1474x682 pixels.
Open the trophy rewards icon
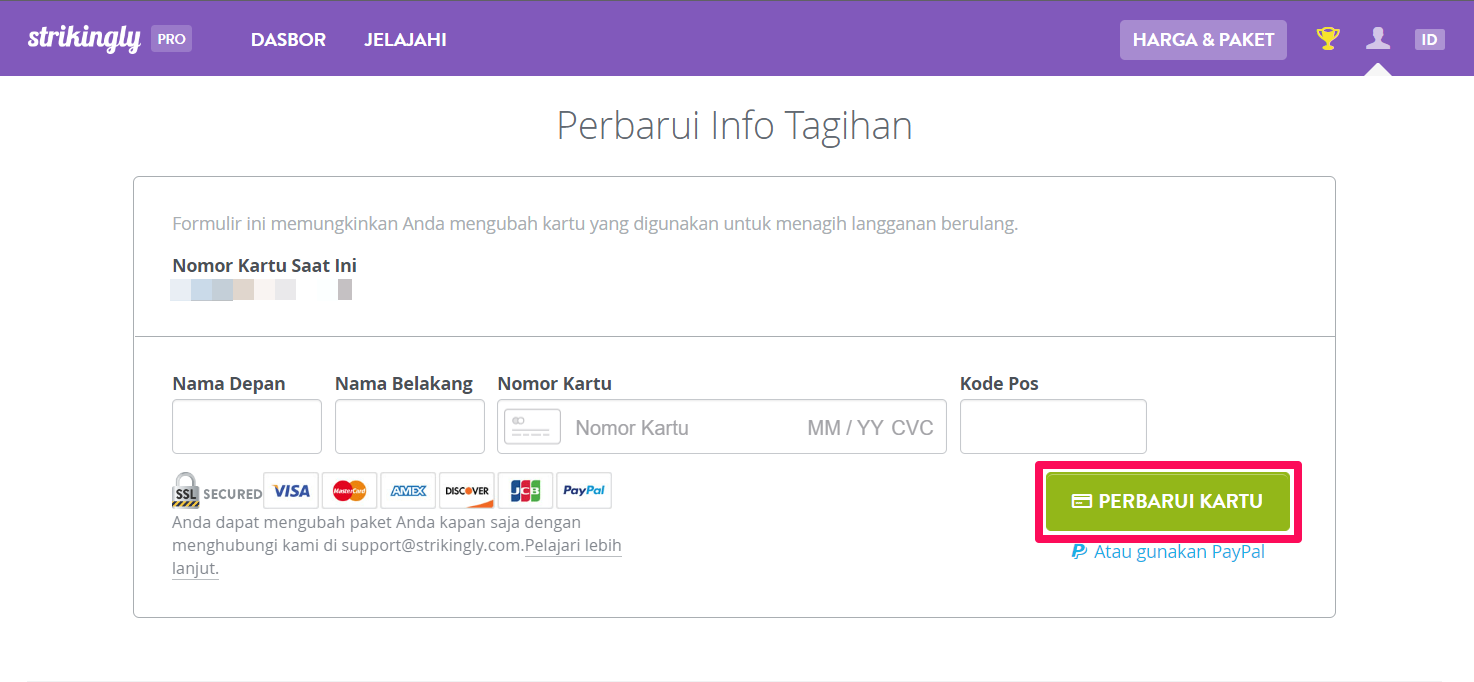click(1328, 39)
